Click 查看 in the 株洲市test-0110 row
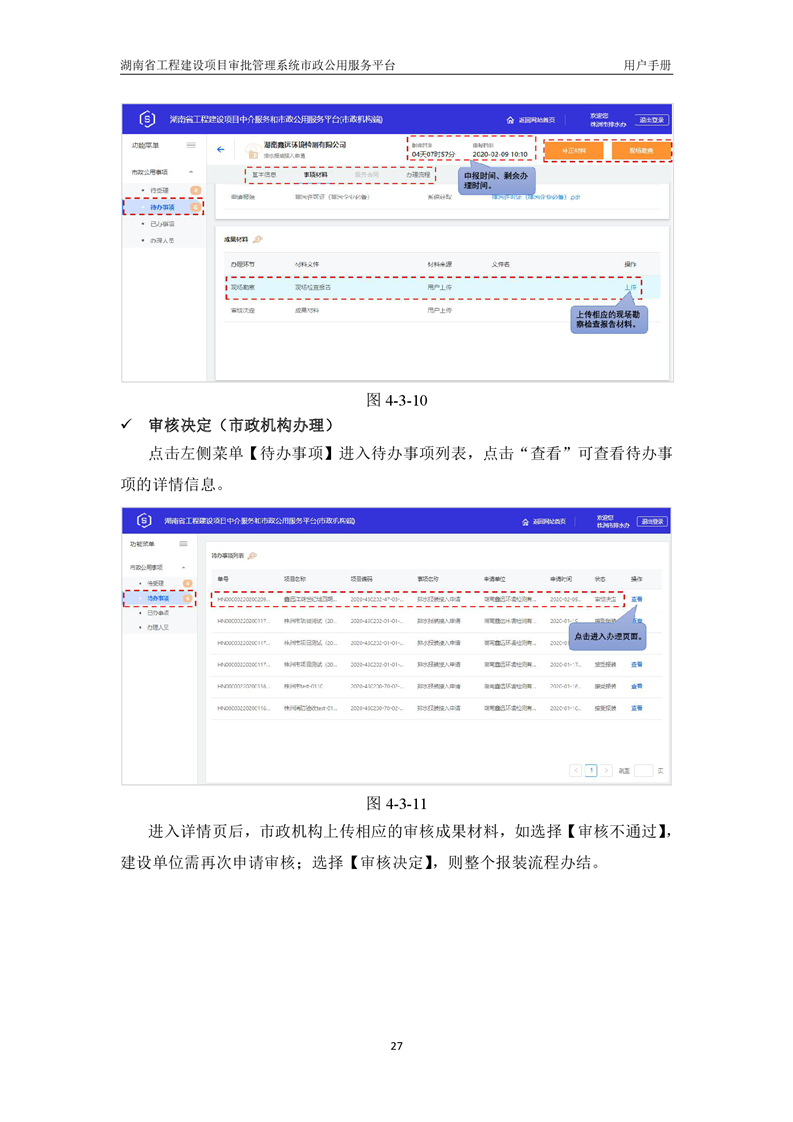This screenshot has height=1122, width=793. (636, 686)
